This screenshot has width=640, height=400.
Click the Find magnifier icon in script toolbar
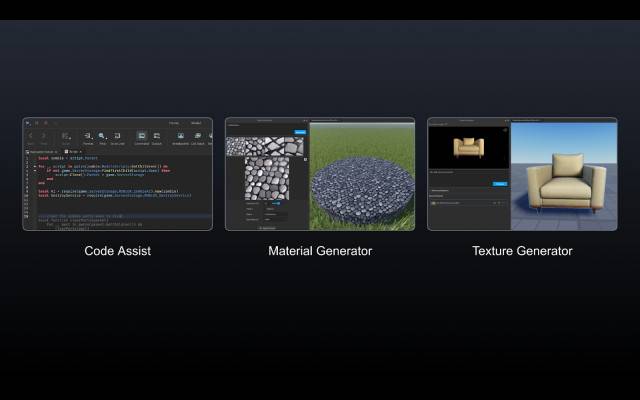102,136
